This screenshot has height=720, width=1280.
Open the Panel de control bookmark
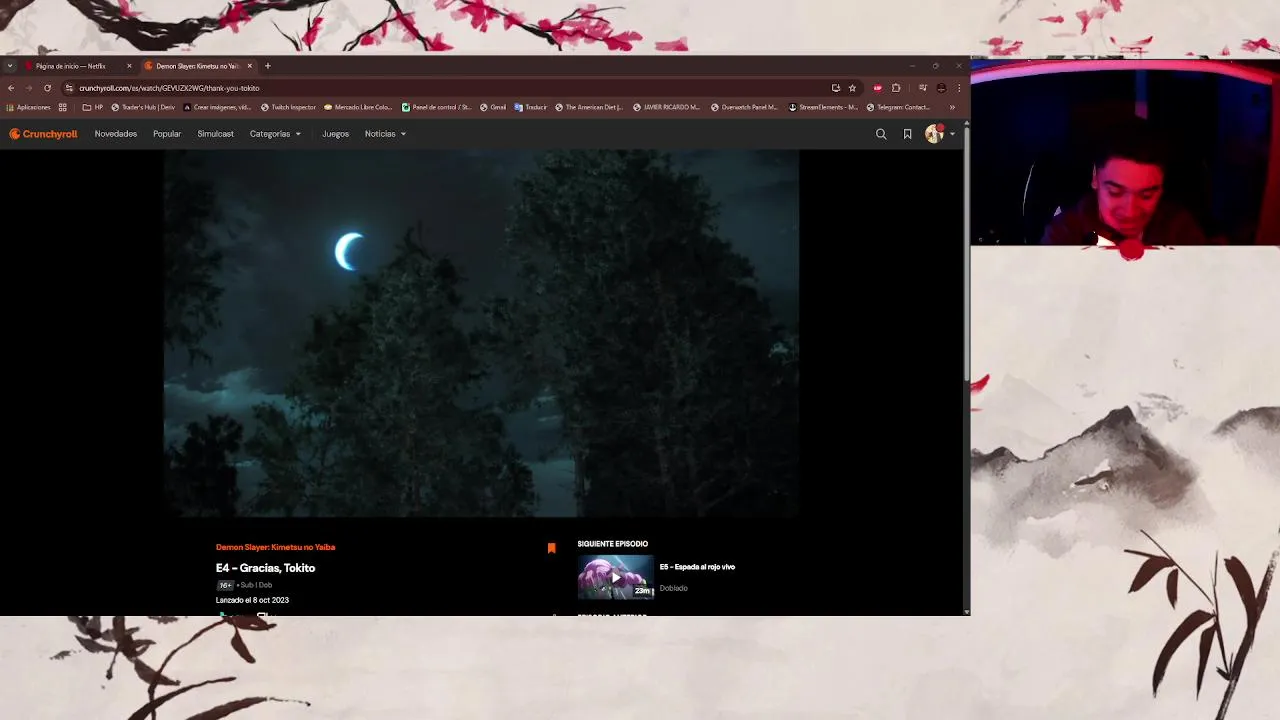pos(436,107)
